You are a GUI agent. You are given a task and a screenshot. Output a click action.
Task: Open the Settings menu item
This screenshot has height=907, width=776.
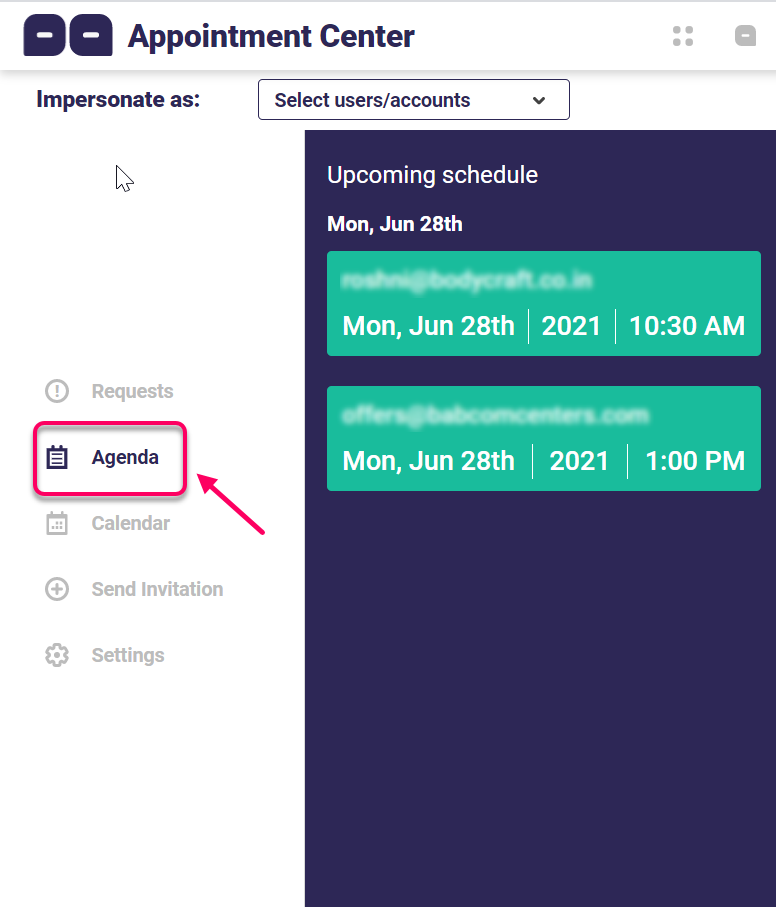[x=128, y=655]
